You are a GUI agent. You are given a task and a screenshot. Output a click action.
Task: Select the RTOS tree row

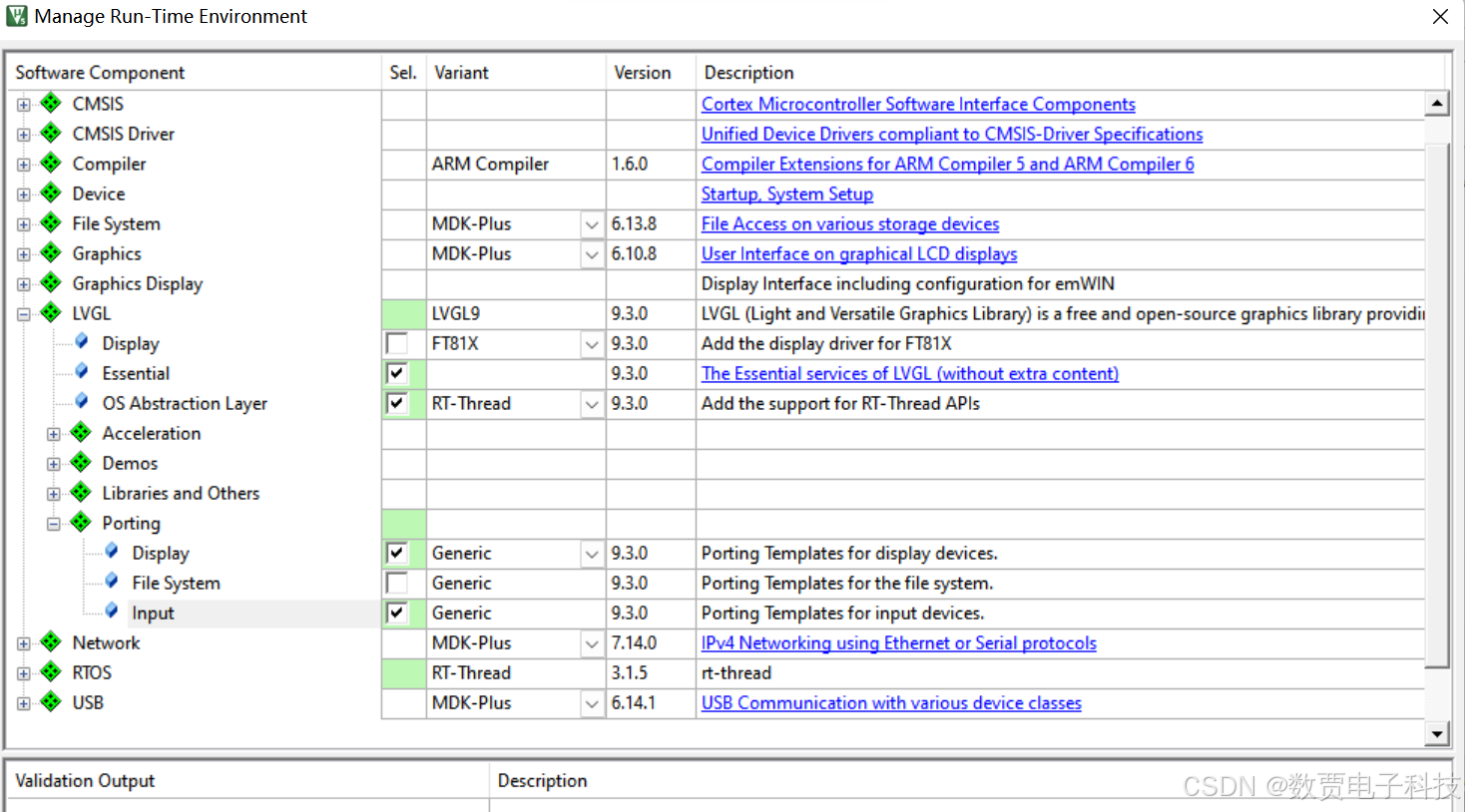(92, 672)
